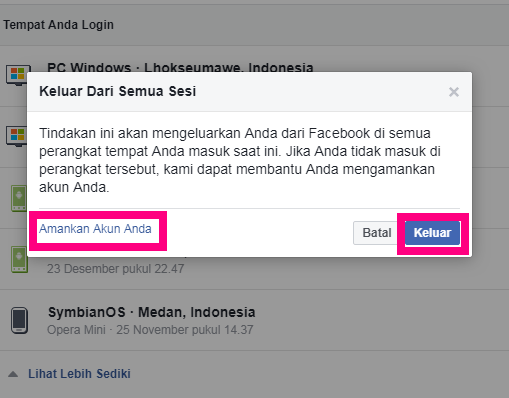Click the SymbianOS phone device icon

(19, 320)
